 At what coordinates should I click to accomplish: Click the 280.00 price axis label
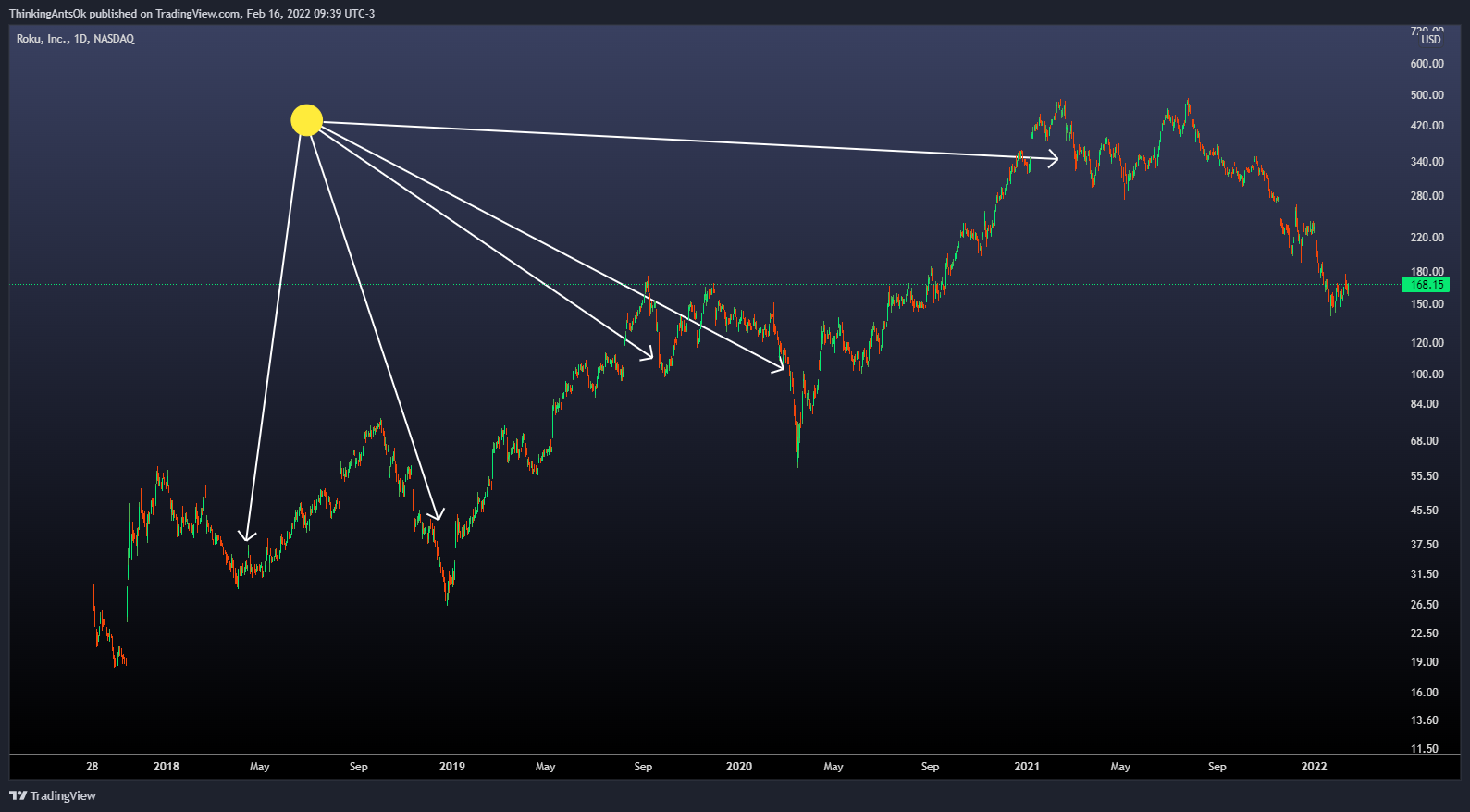pos(1427,196)
